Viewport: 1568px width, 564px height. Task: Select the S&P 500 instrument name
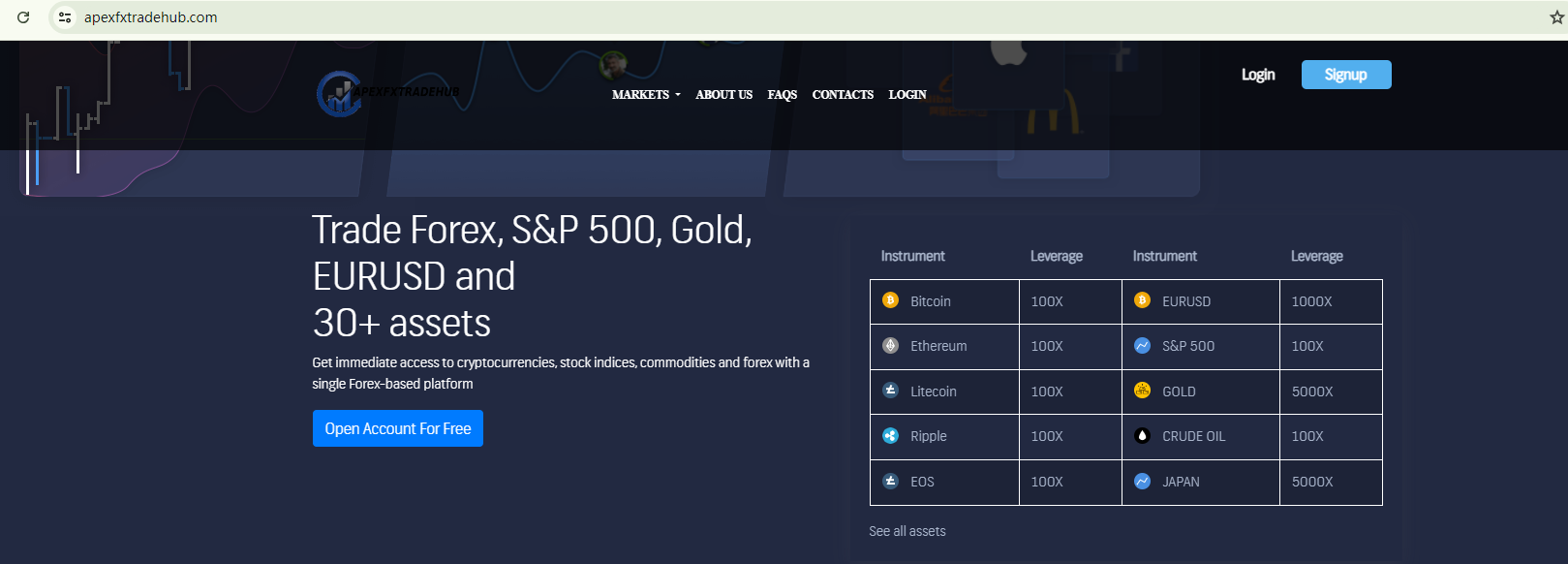pyautogui.click(x=1188, y=346)
